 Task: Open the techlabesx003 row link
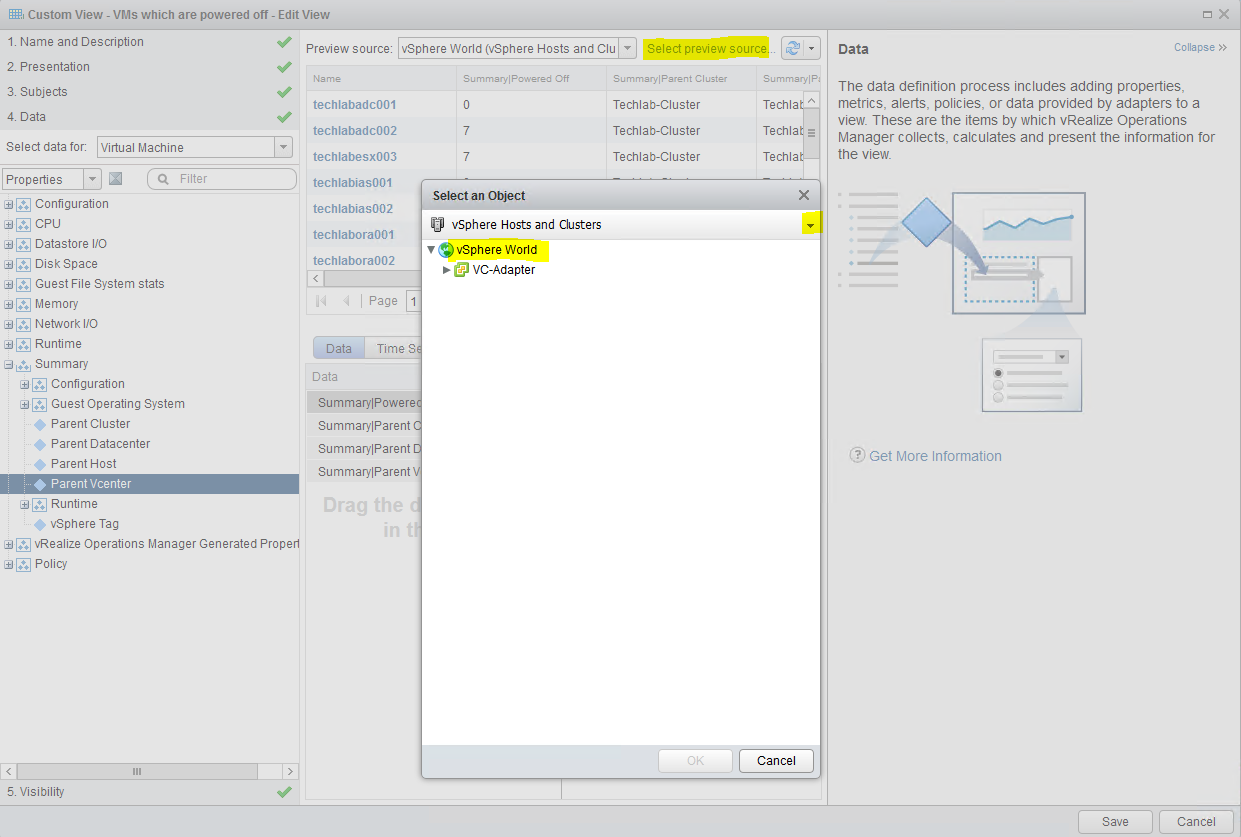355,157
